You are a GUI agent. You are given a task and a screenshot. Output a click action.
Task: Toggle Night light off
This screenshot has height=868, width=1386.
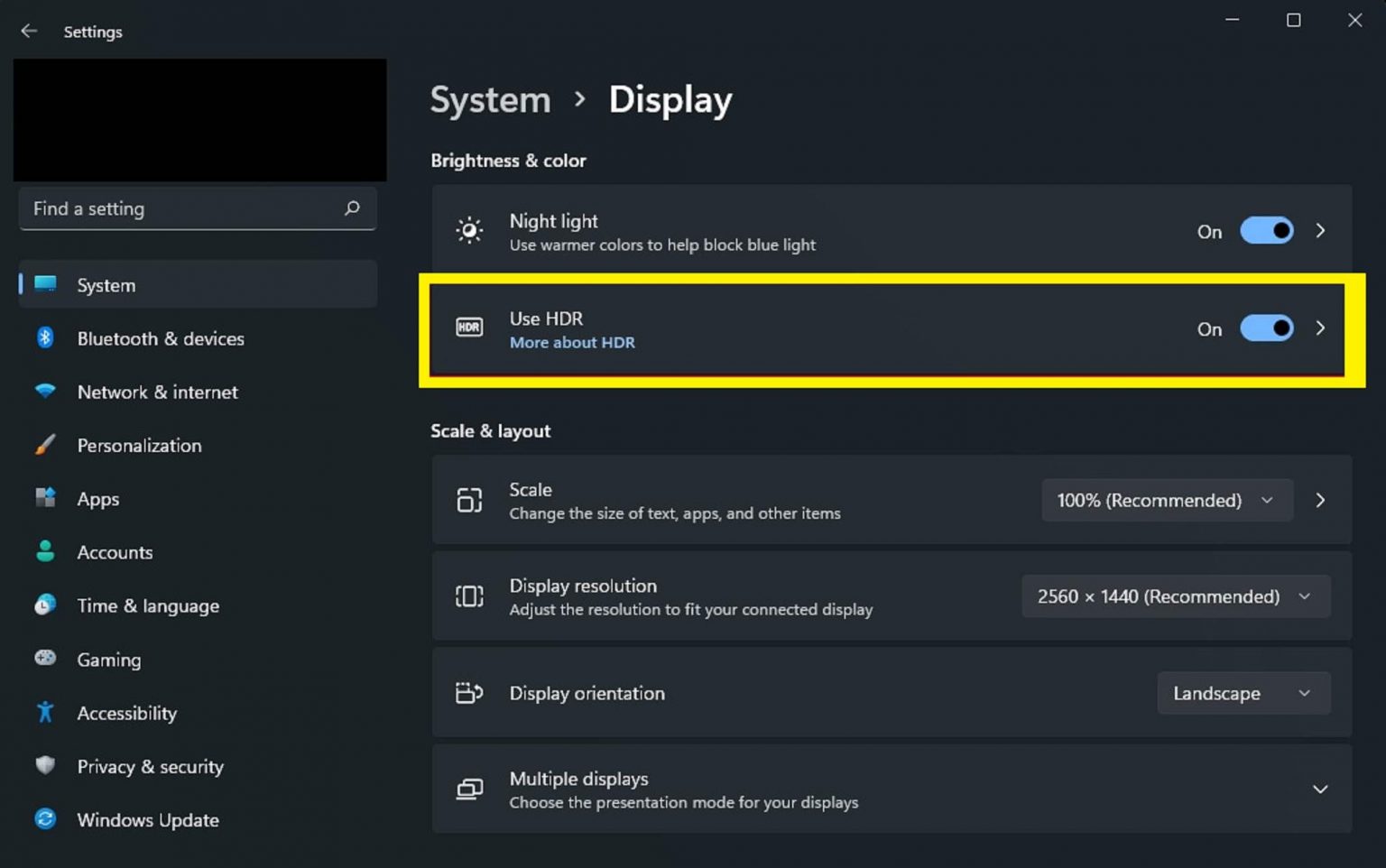1266,231
